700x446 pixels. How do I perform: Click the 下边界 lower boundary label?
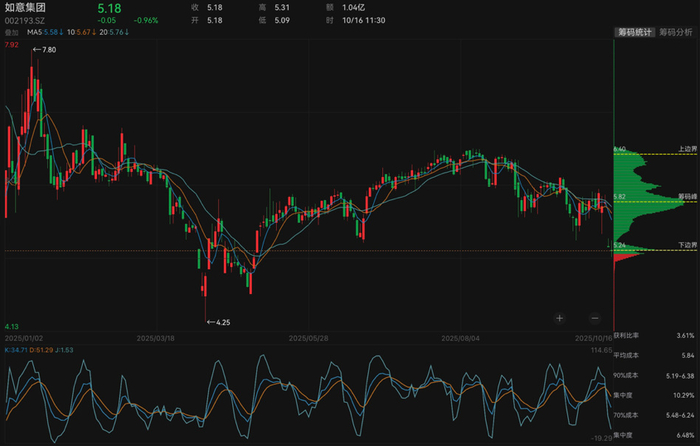(x=686, y=245)
